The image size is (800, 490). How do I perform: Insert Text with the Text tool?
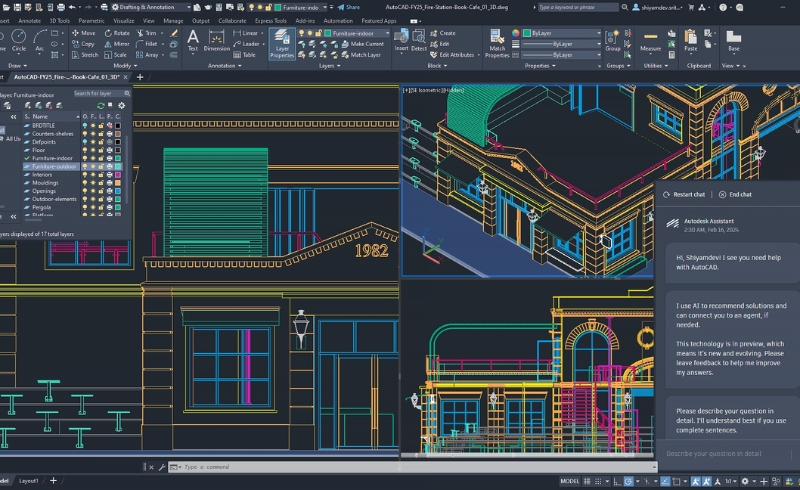pyautogui.click(x=193, y=40)
